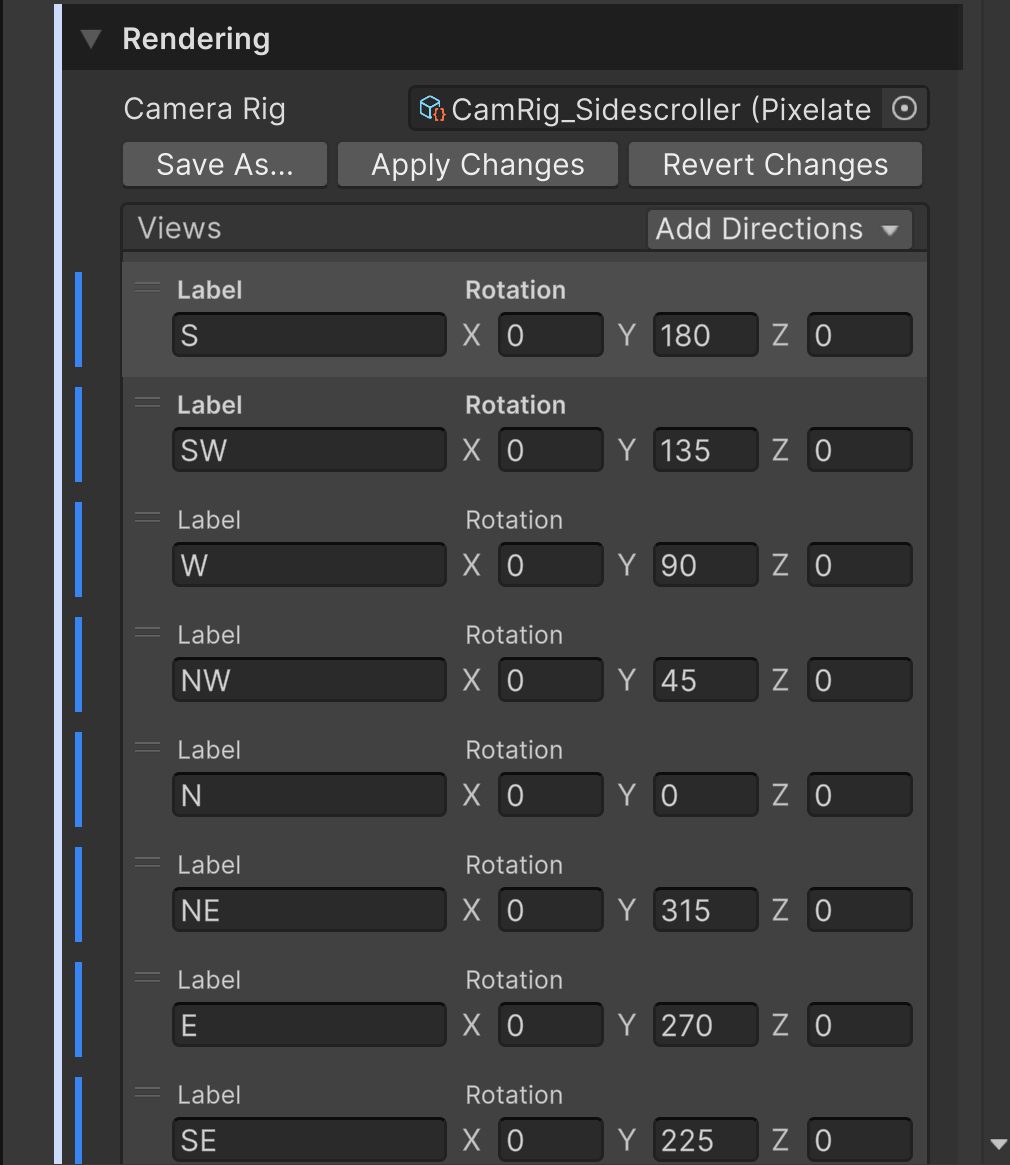1010x1165 pixels.
Task: Click the Label field containing NW
Action: coord(309,680)
